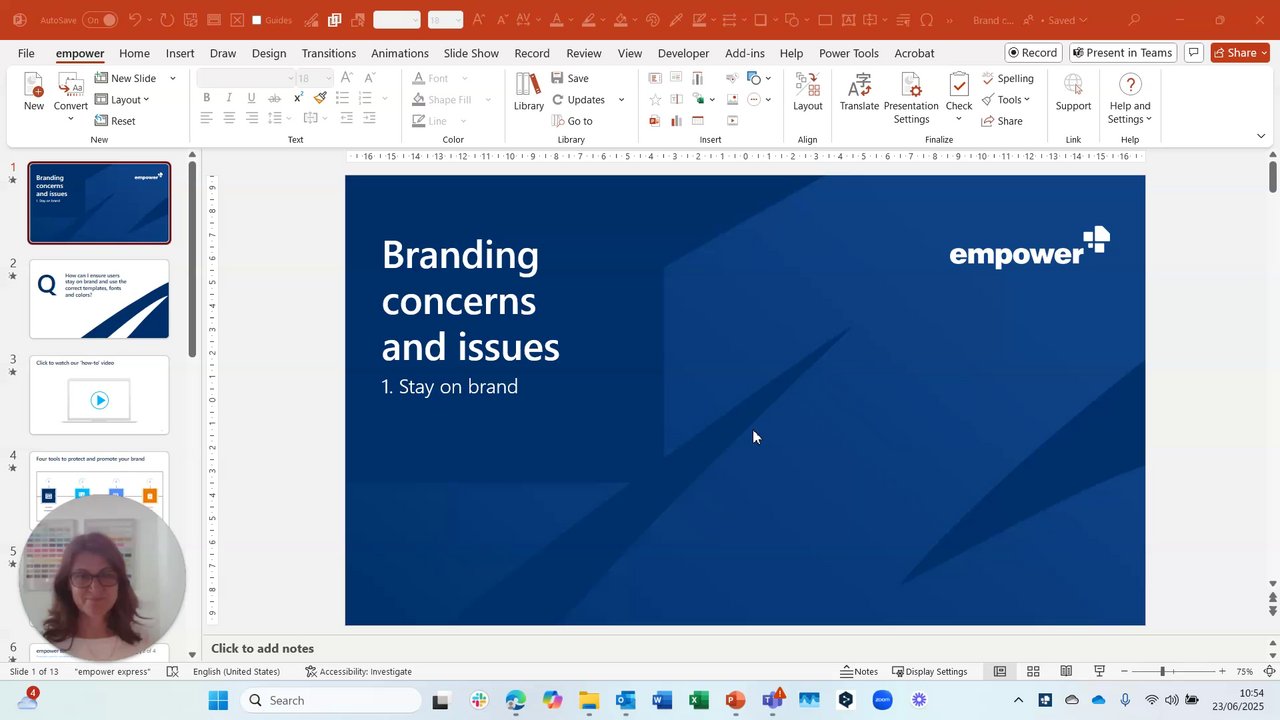Switch to the Transitions tab
Screen dimensions: 1280x720
pos(328,53)
